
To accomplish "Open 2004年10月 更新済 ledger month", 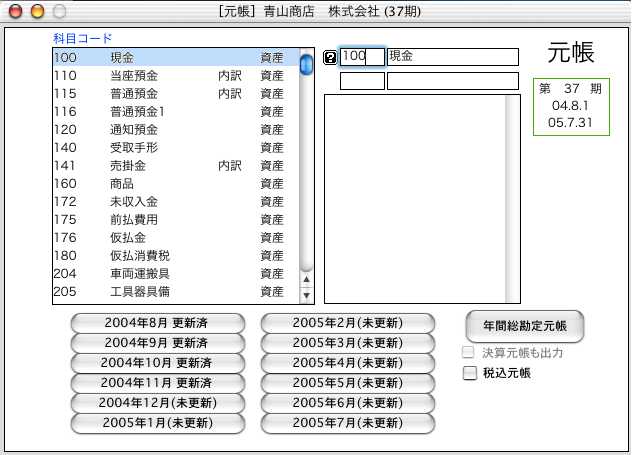I will 157,362.
